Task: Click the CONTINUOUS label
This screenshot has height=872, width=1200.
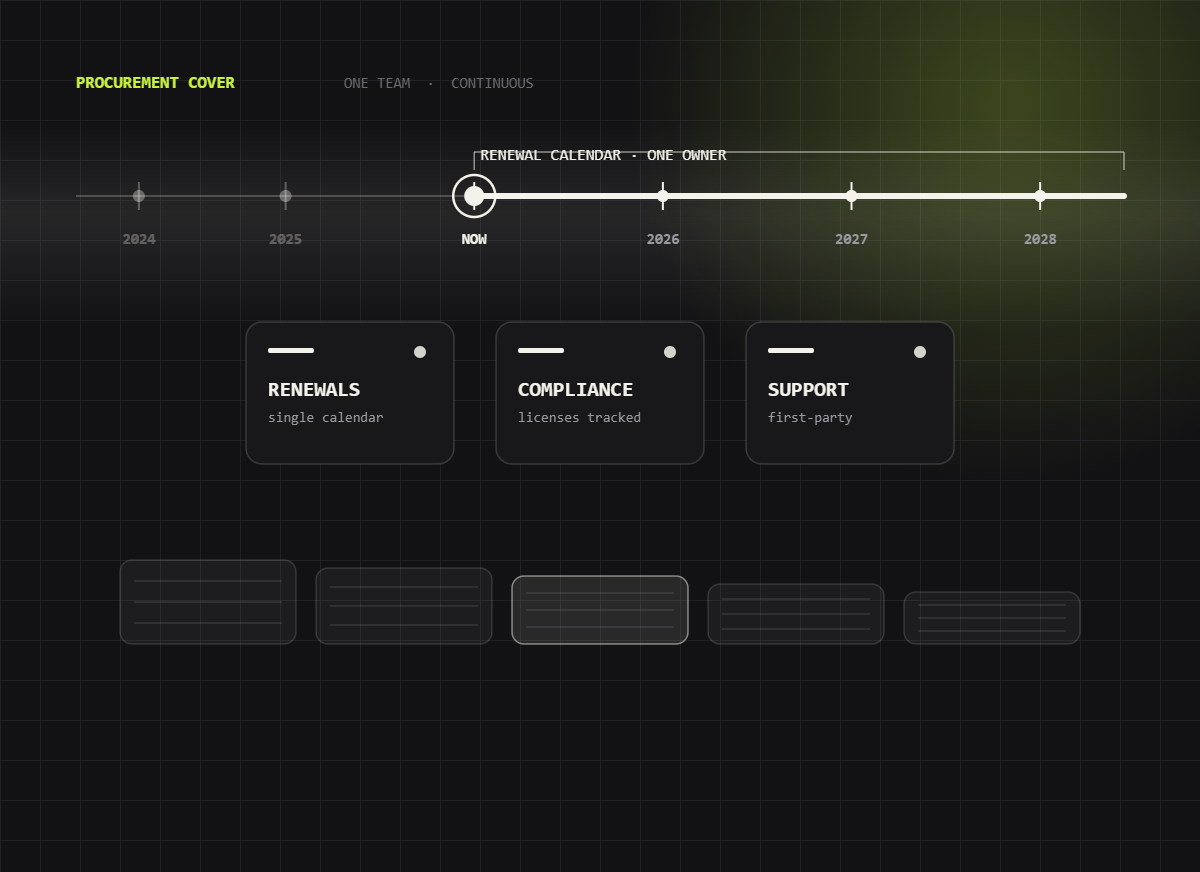Action: (x=492, y=83)
